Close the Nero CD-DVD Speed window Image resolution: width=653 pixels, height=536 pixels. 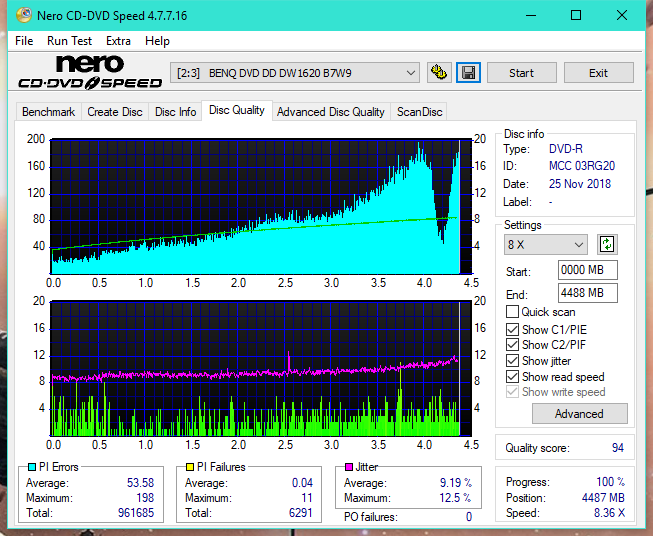tap(622, 15)
